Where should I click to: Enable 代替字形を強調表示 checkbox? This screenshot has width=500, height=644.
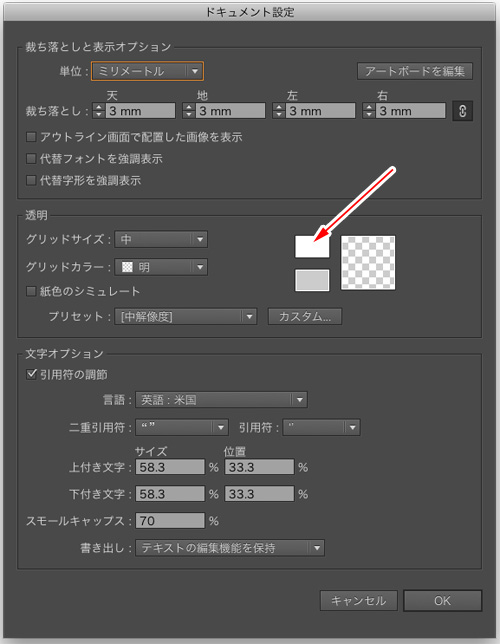tap(31, 180)
